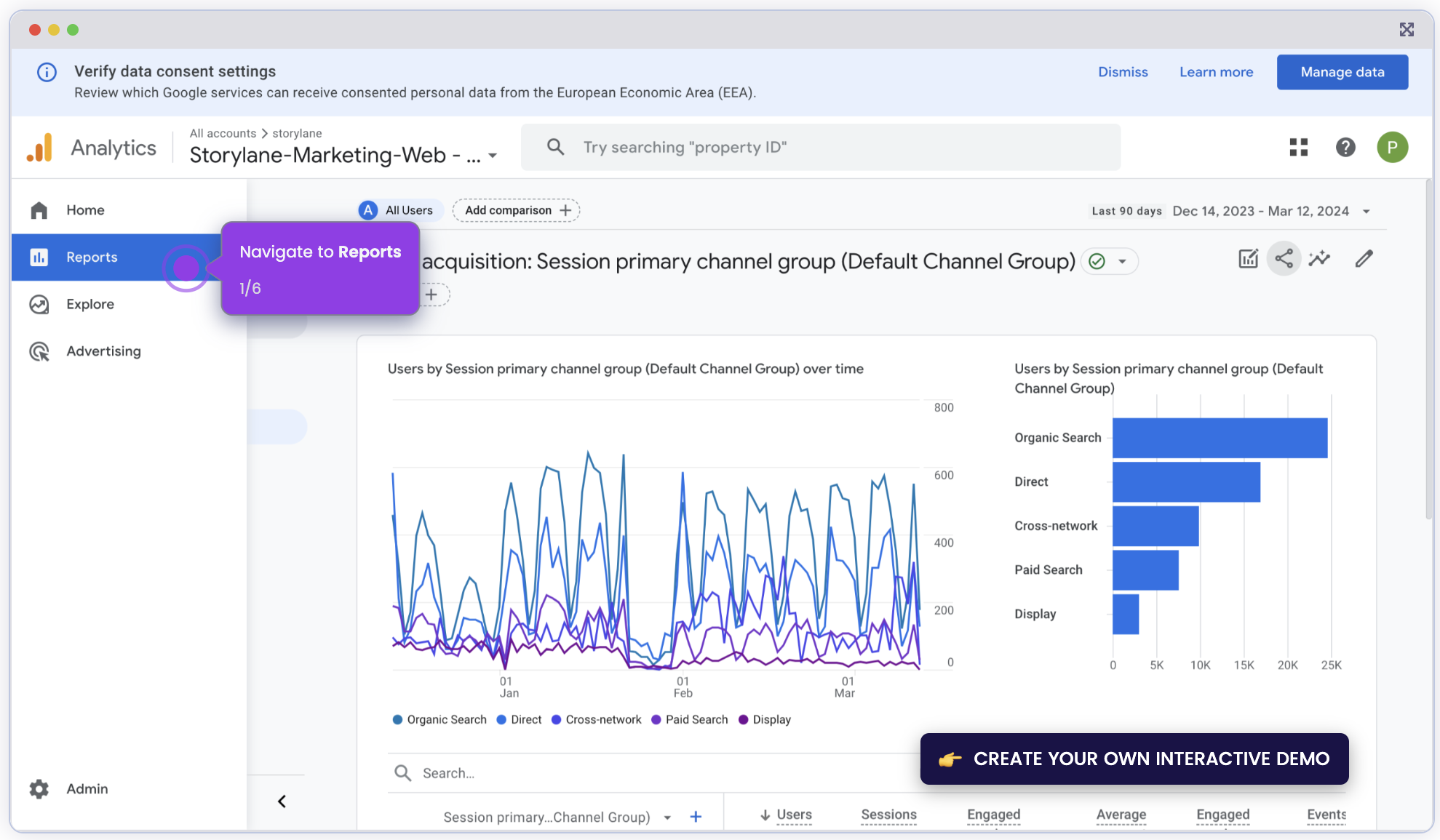1440x840 pixels.
Task: Click the Manage data button
Action: (1342, 72)
